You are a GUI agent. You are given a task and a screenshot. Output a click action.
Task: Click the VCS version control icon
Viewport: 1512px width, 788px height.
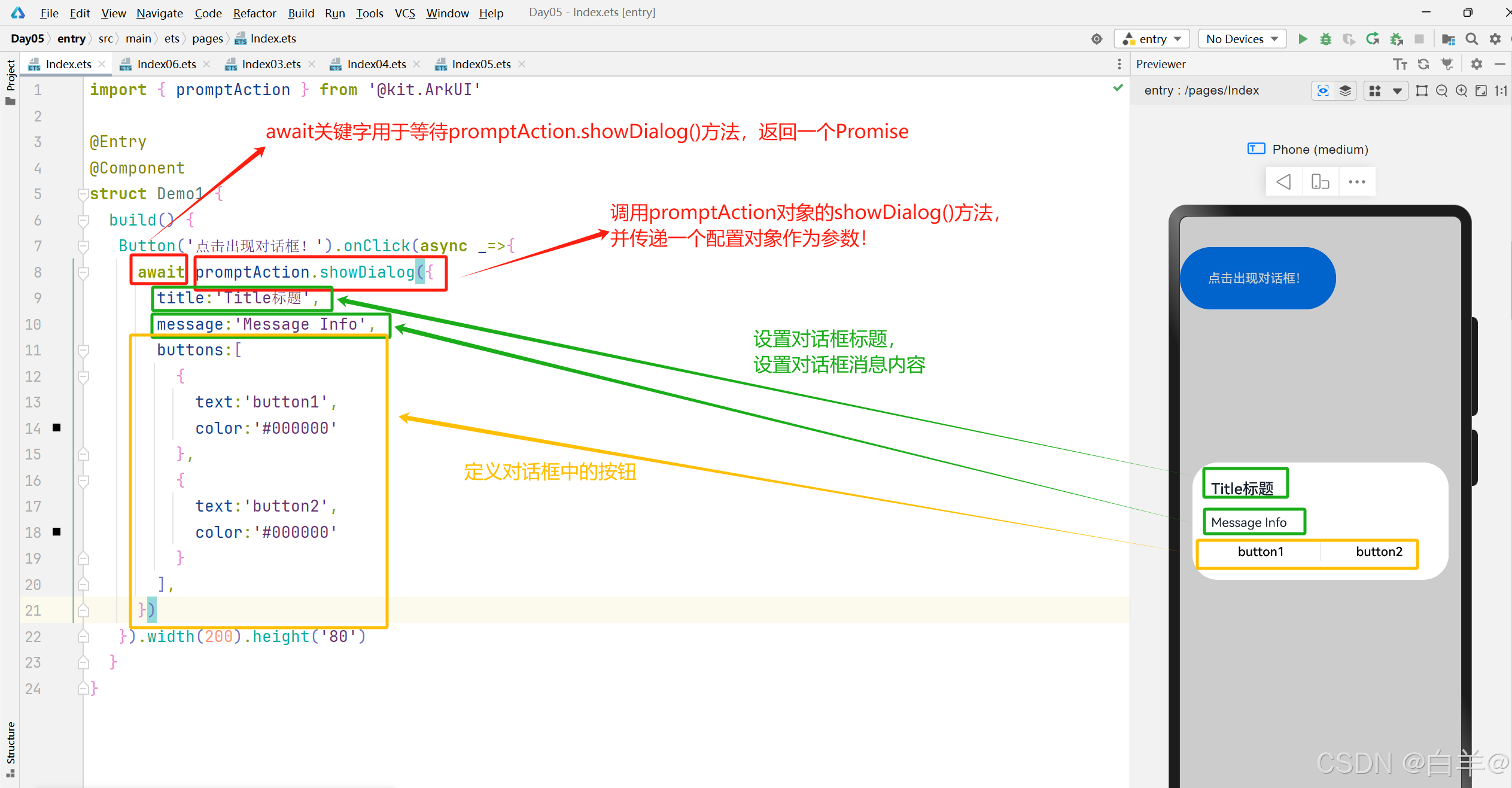pyautogui.click(x=404, y=13)
